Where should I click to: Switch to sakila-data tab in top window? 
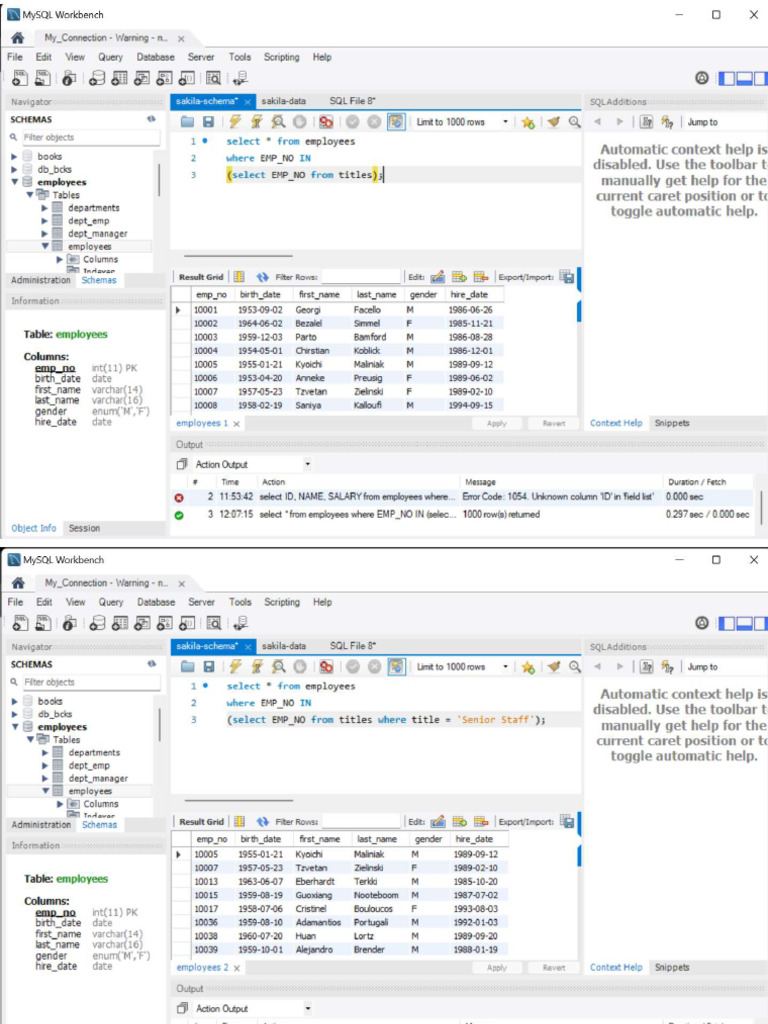(283, 101)
